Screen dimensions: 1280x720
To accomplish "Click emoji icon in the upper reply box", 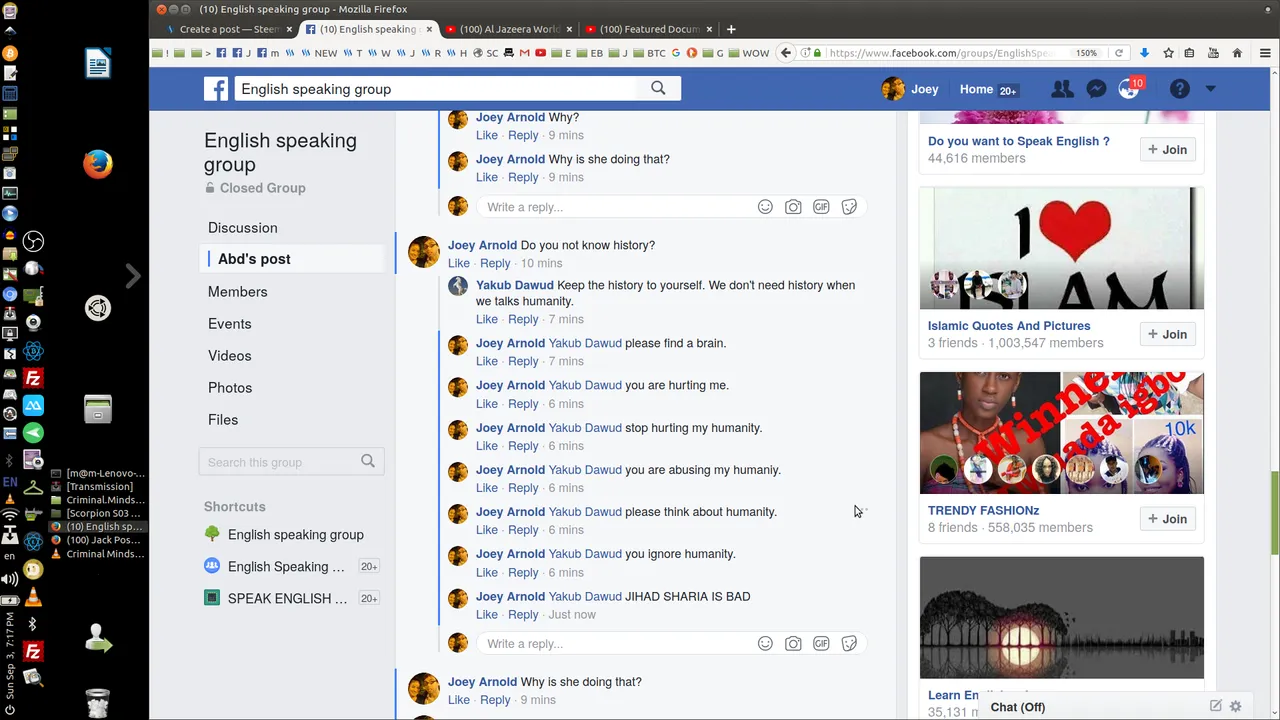I will coord(765,207).
